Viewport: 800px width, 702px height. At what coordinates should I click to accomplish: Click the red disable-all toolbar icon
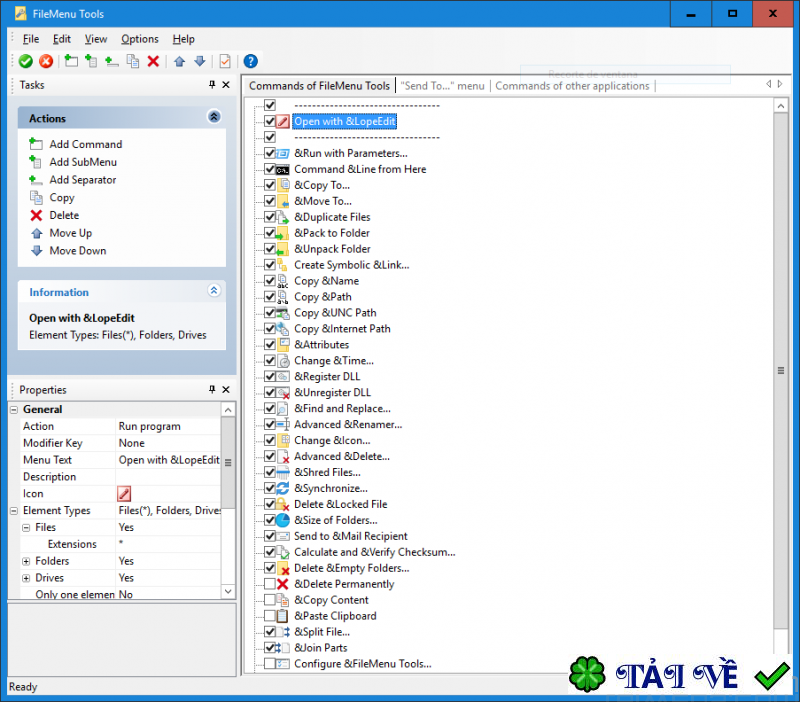(45, 61)
